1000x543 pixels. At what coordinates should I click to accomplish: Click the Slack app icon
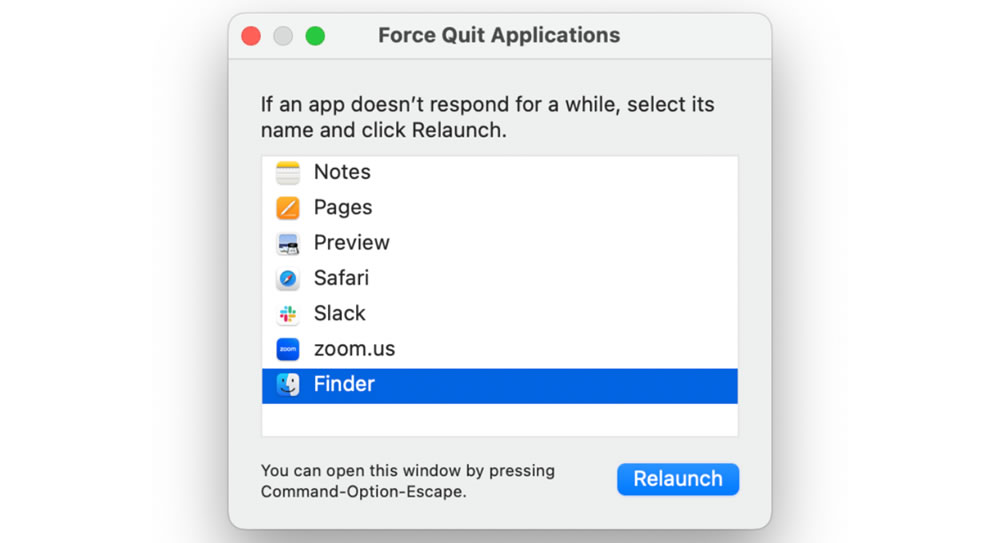point(288,314)
